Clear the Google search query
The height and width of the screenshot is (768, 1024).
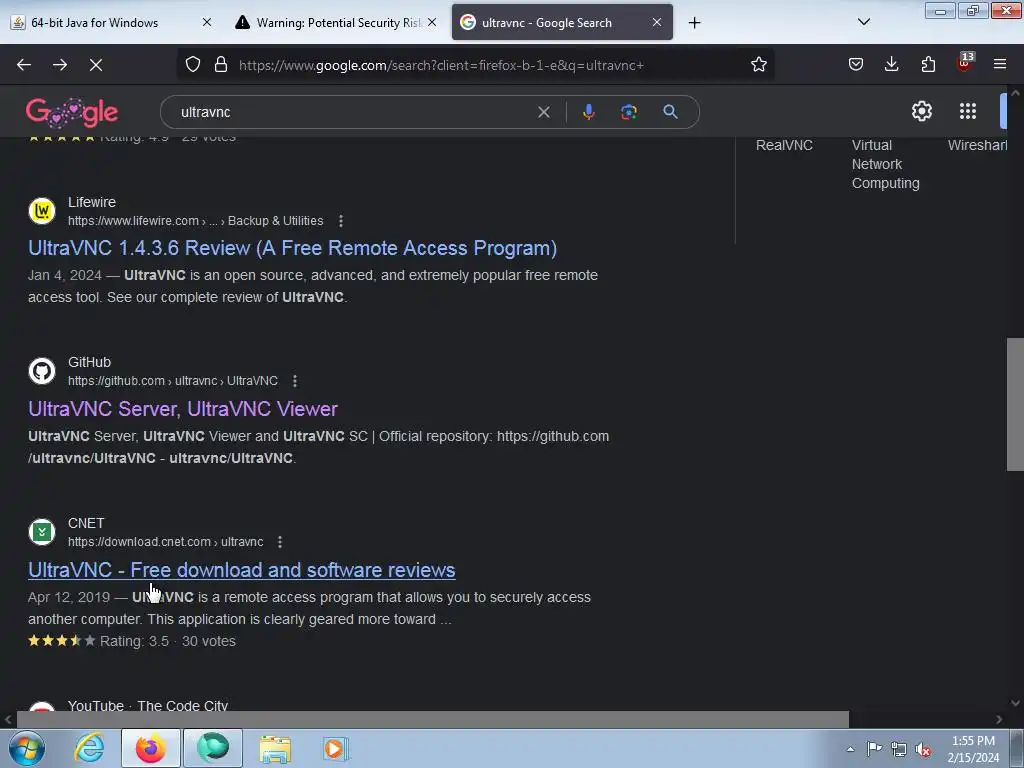click(x=543, y=112)
